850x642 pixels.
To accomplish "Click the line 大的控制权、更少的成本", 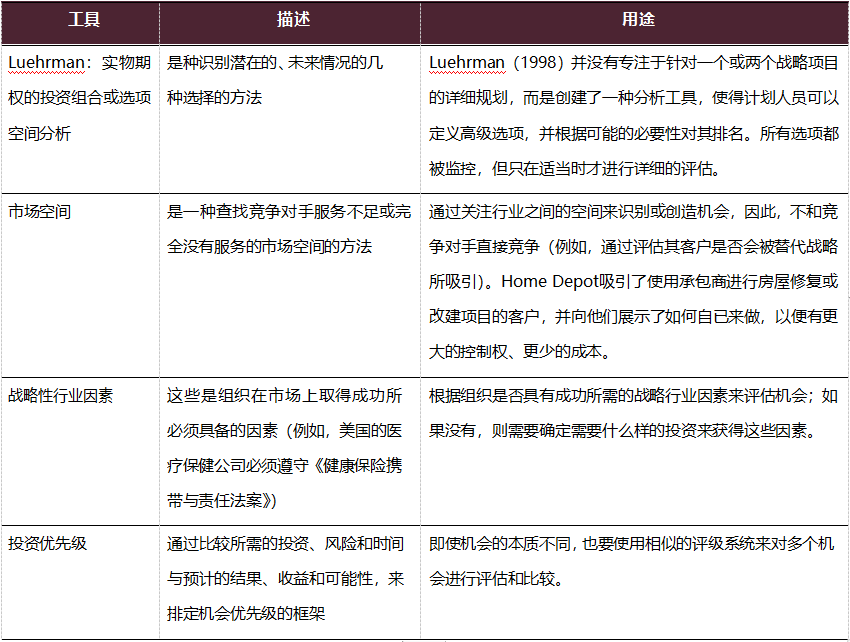I will point(518,352).
